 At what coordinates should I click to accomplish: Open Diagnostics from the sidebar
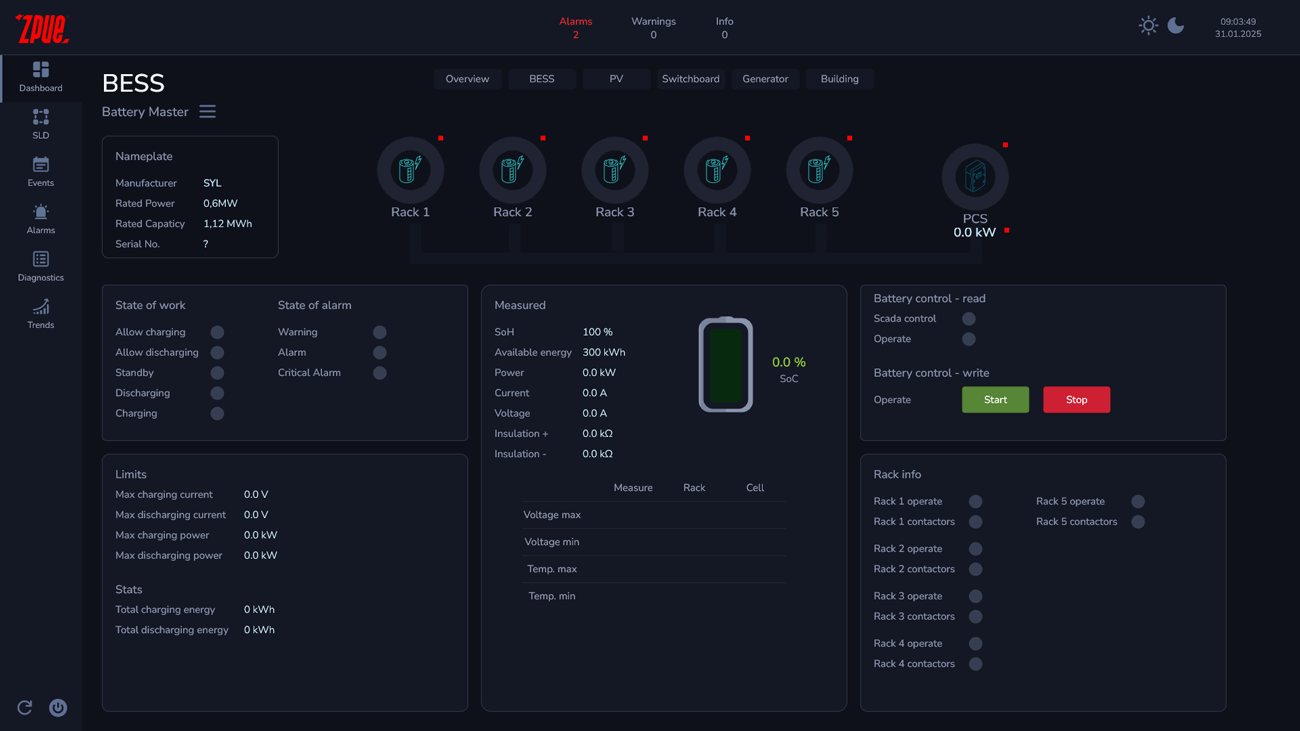pos(40,266)
